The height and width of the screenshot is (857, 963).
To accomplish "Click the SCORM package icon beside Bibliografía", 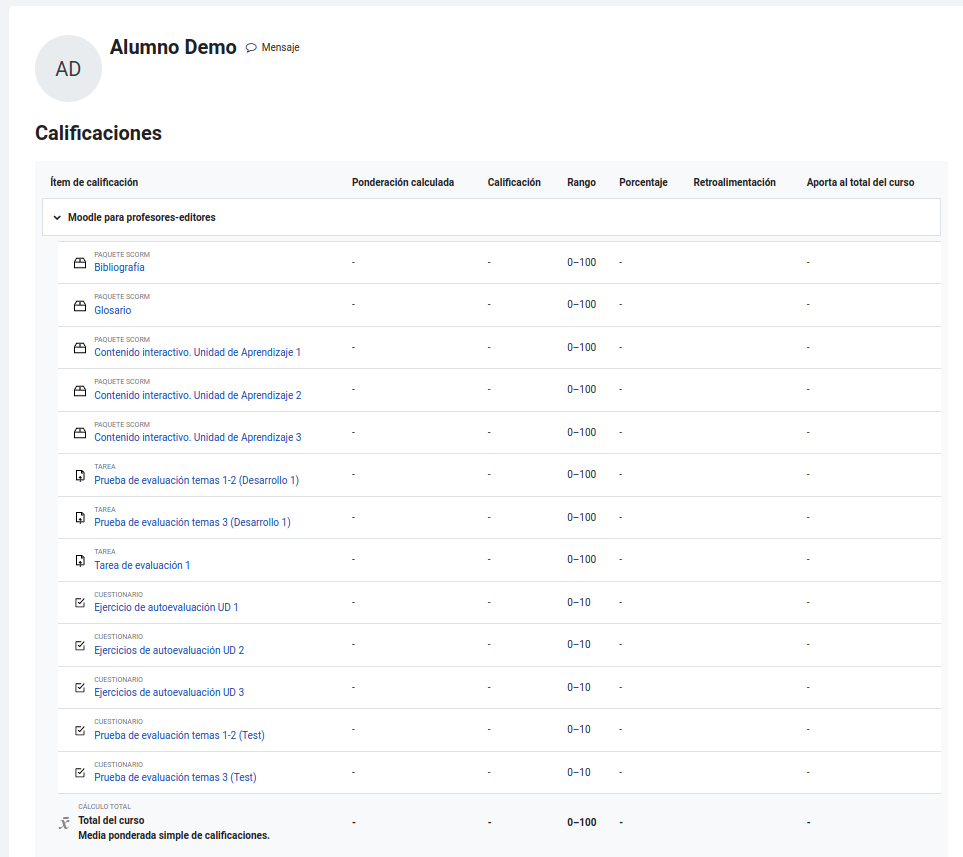I will coord(80,263).
